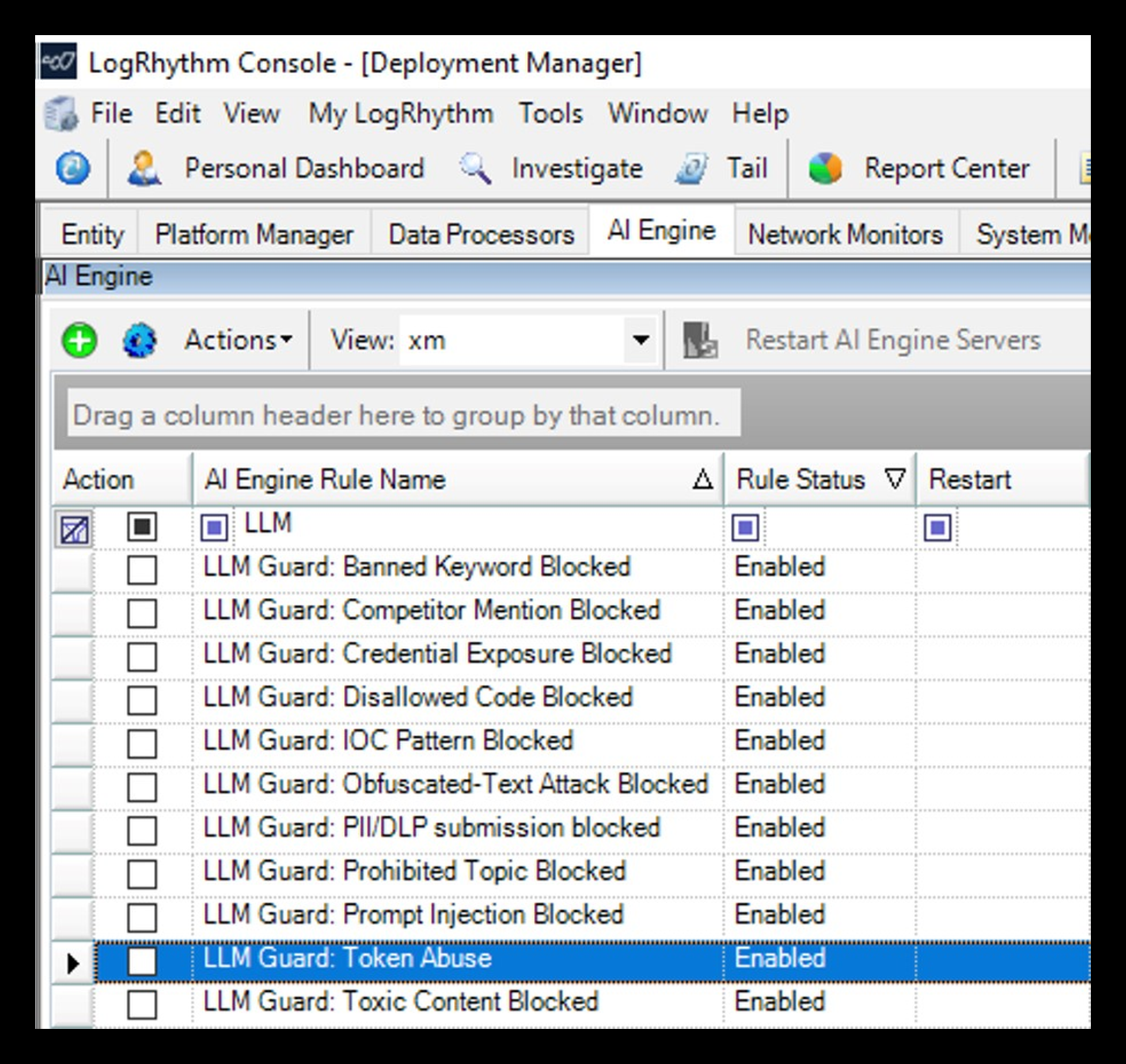Open the Help menu
The image size is (1126, 1064).
coord(760,114)
